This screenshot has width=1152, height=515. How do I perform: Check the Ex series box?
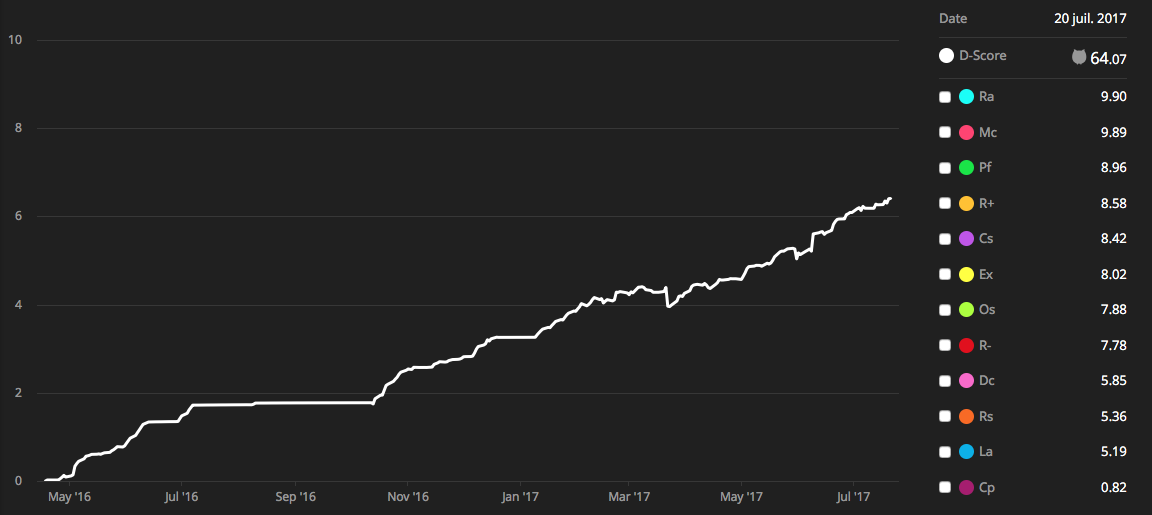[946, 275]
